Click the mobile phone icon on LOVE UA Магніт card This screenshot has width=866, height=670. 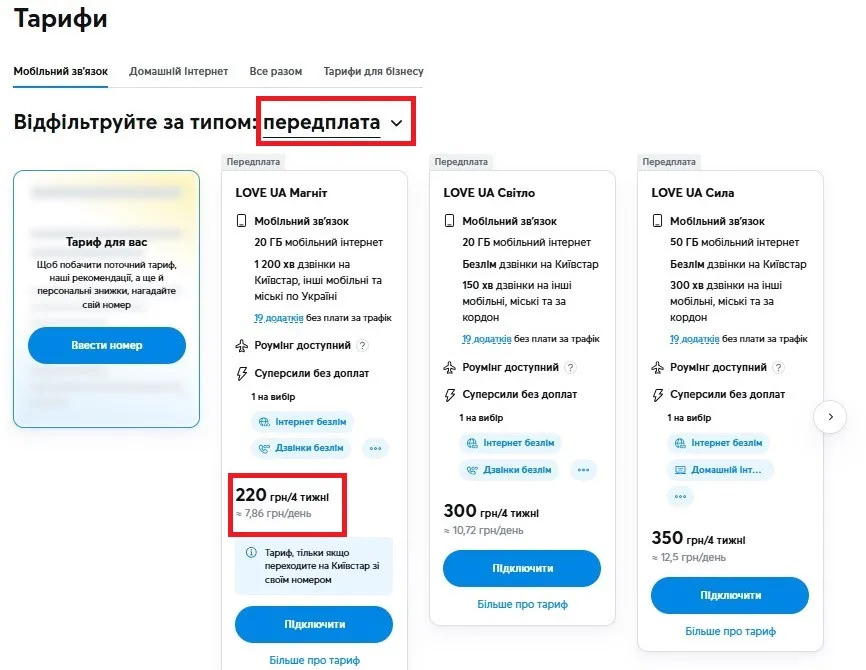[x=242, y=220]
